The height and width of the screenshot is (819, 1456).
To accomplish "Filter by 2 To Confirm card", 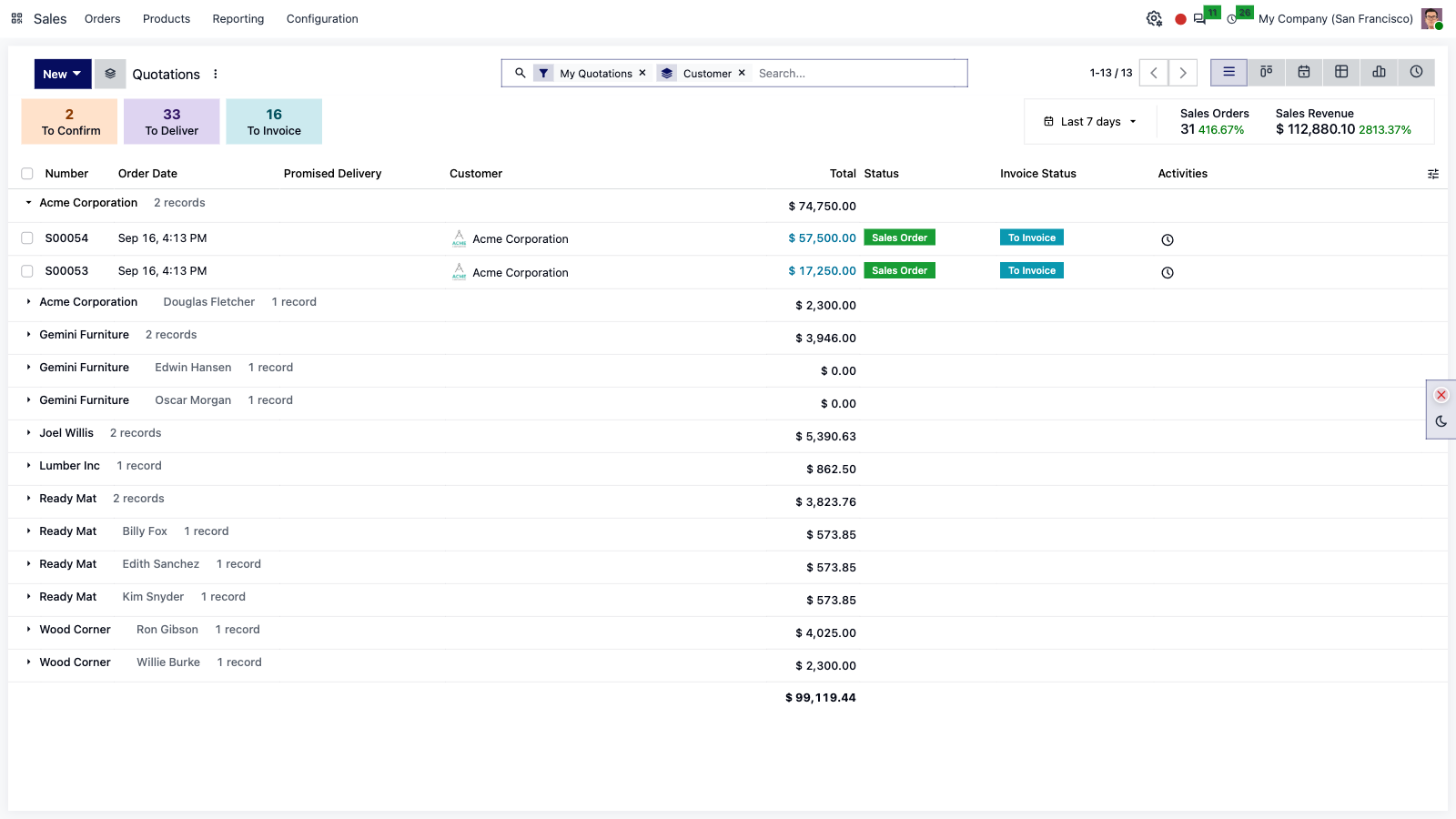I will point(70,122).
